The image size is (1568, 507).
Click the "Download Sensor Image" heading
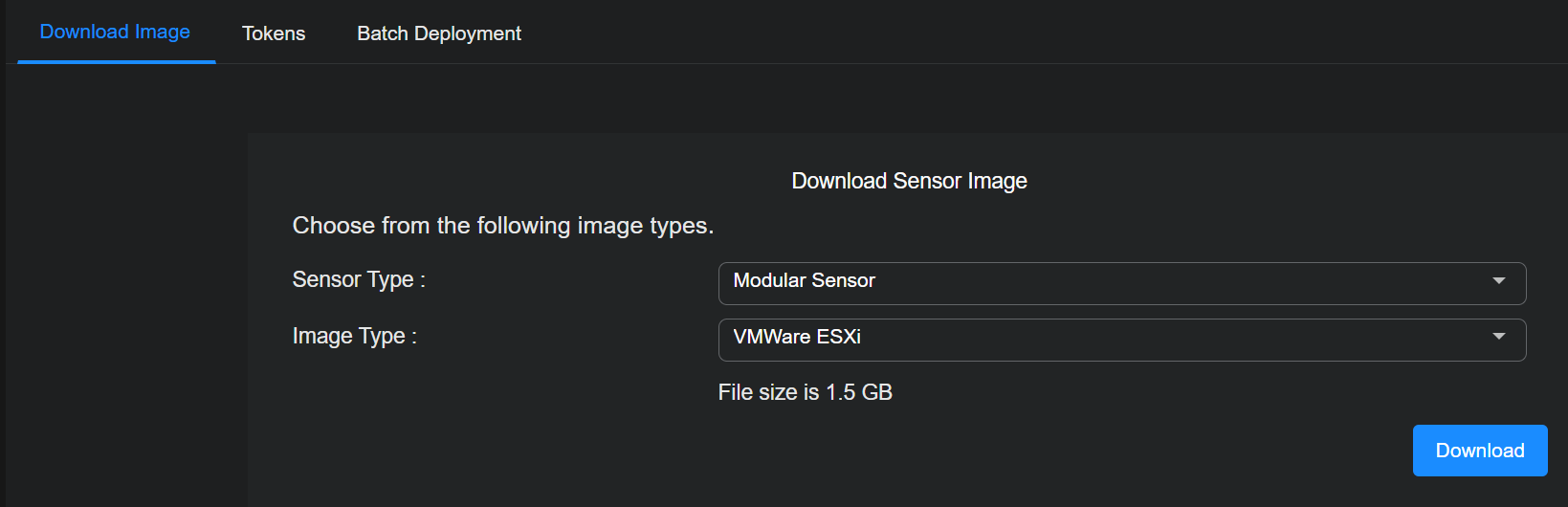[909, 181]
